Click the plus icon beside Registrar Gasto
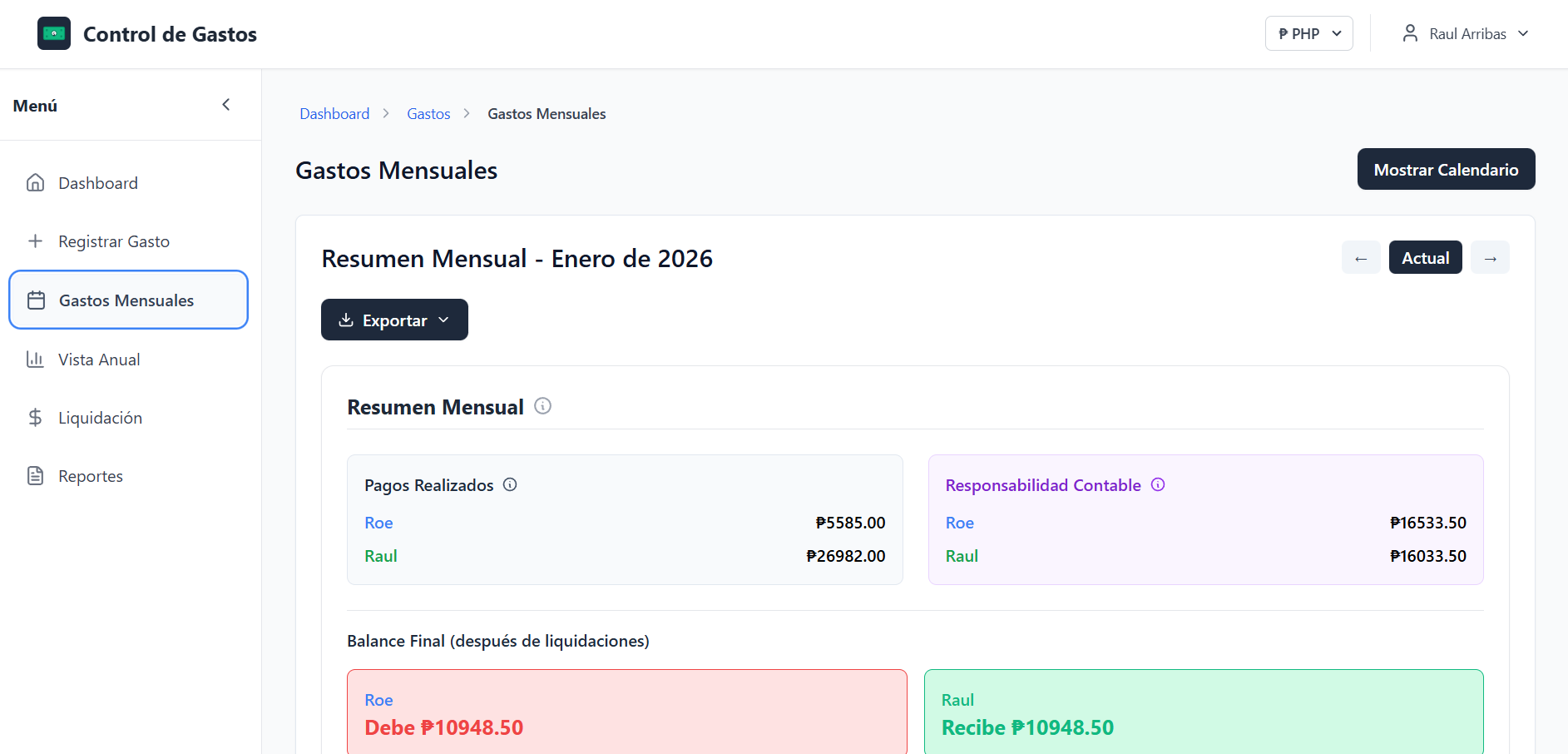Image resolution: width=1568 pixels, height=754 pixels. (x=35, y=241)
